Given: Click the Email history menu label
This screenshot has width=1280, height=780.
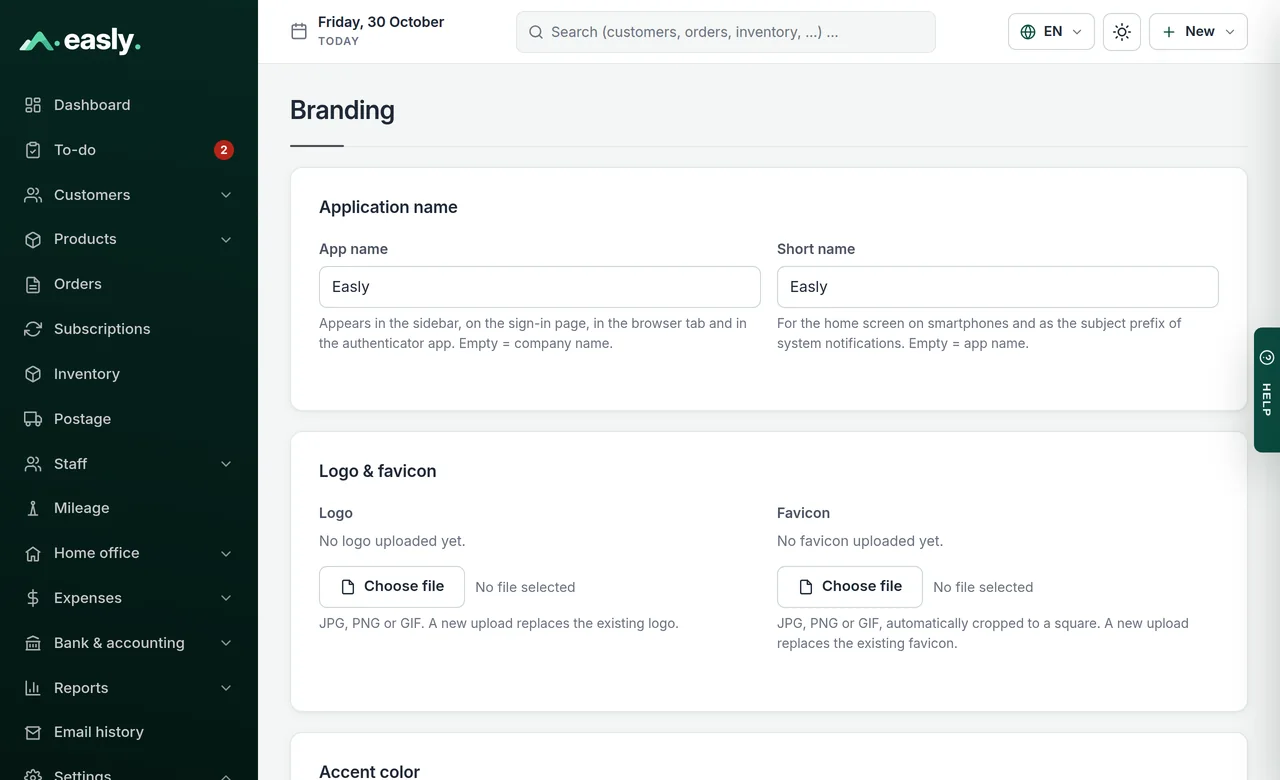Looking at the screenshot, I should pyautogui.click(x=99, y=732).
